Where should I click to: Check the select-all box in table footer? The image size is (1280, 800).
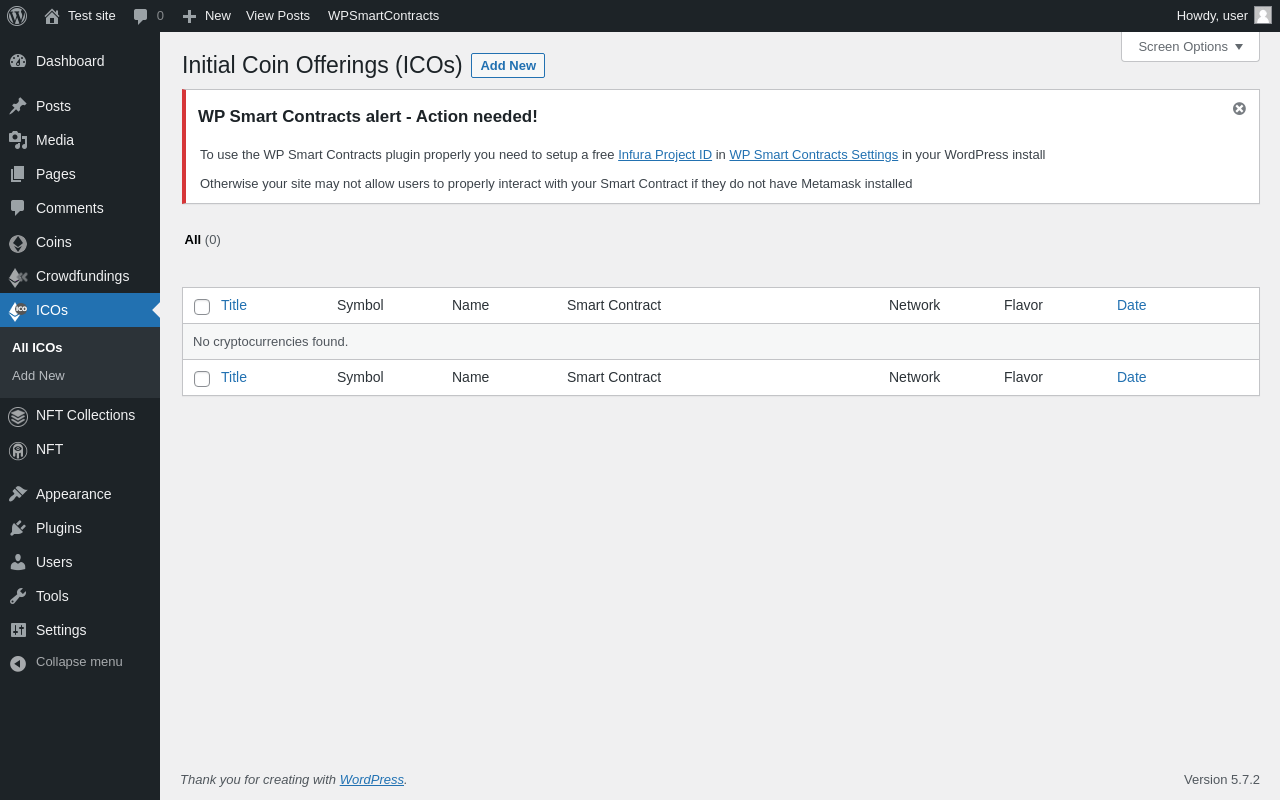pos(202,379)
